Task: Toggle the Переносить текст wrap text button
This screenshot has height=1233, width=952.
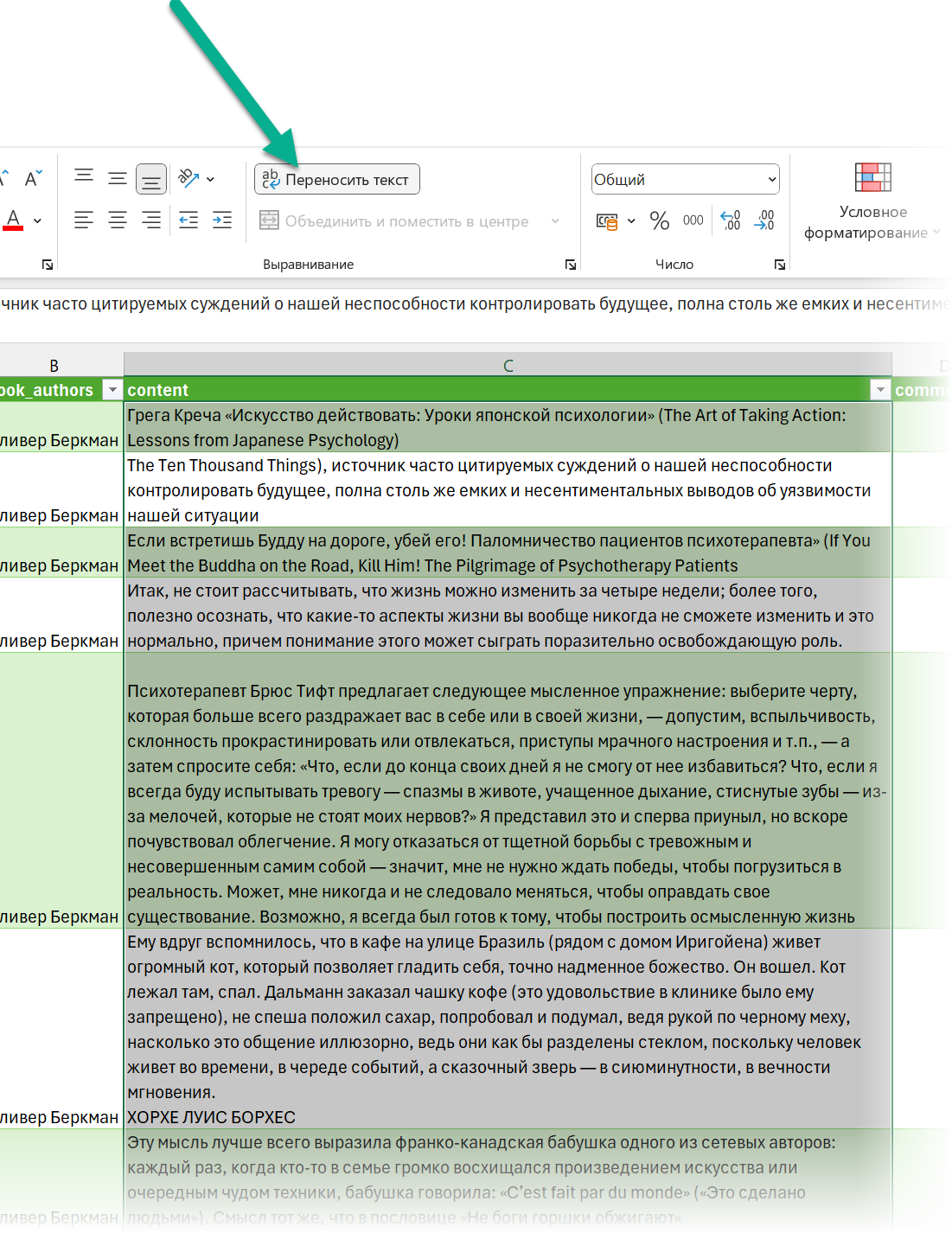Action: pyautogui.click(x=337, y=180)
